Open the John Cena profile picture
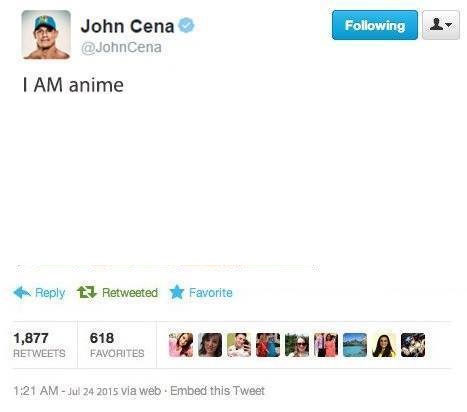The width and height of the screenshot is (467, 412). [46, 35]
